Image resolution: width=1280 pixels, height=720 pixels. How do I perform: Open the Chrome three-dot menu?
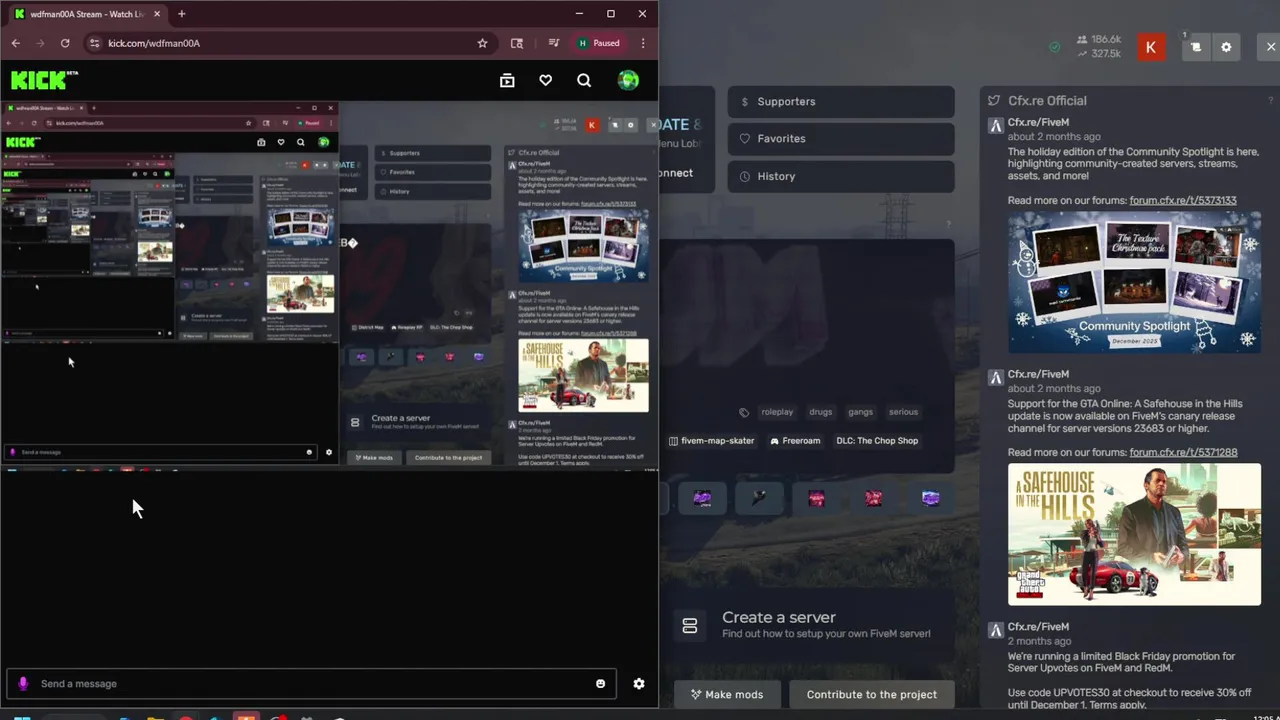(643, 43)
